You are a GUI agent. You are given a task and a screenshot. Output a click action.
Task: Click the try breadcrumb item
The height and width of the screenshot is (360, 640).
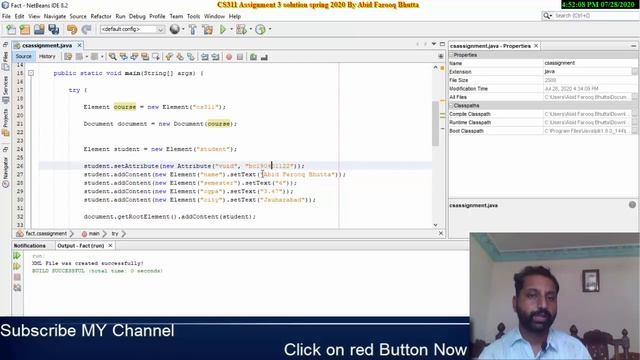[115, 233]
